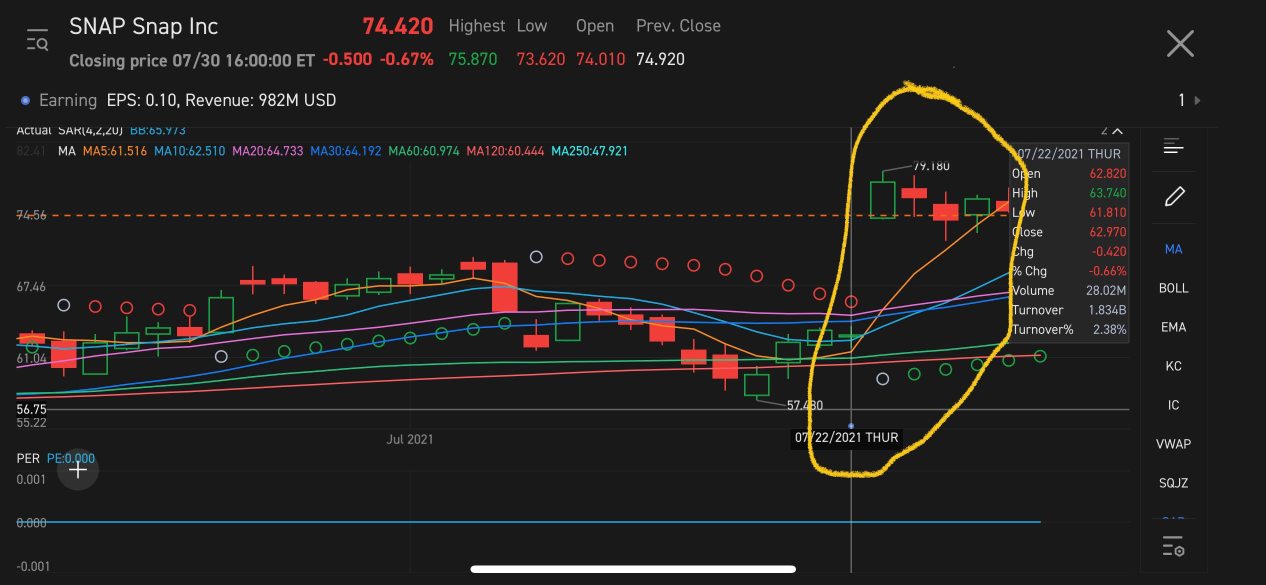Viewport: 1266px width, 585px height.
Task: Click the 07/22/2021 THUR crosshair date tag
Action: [846, 438]
